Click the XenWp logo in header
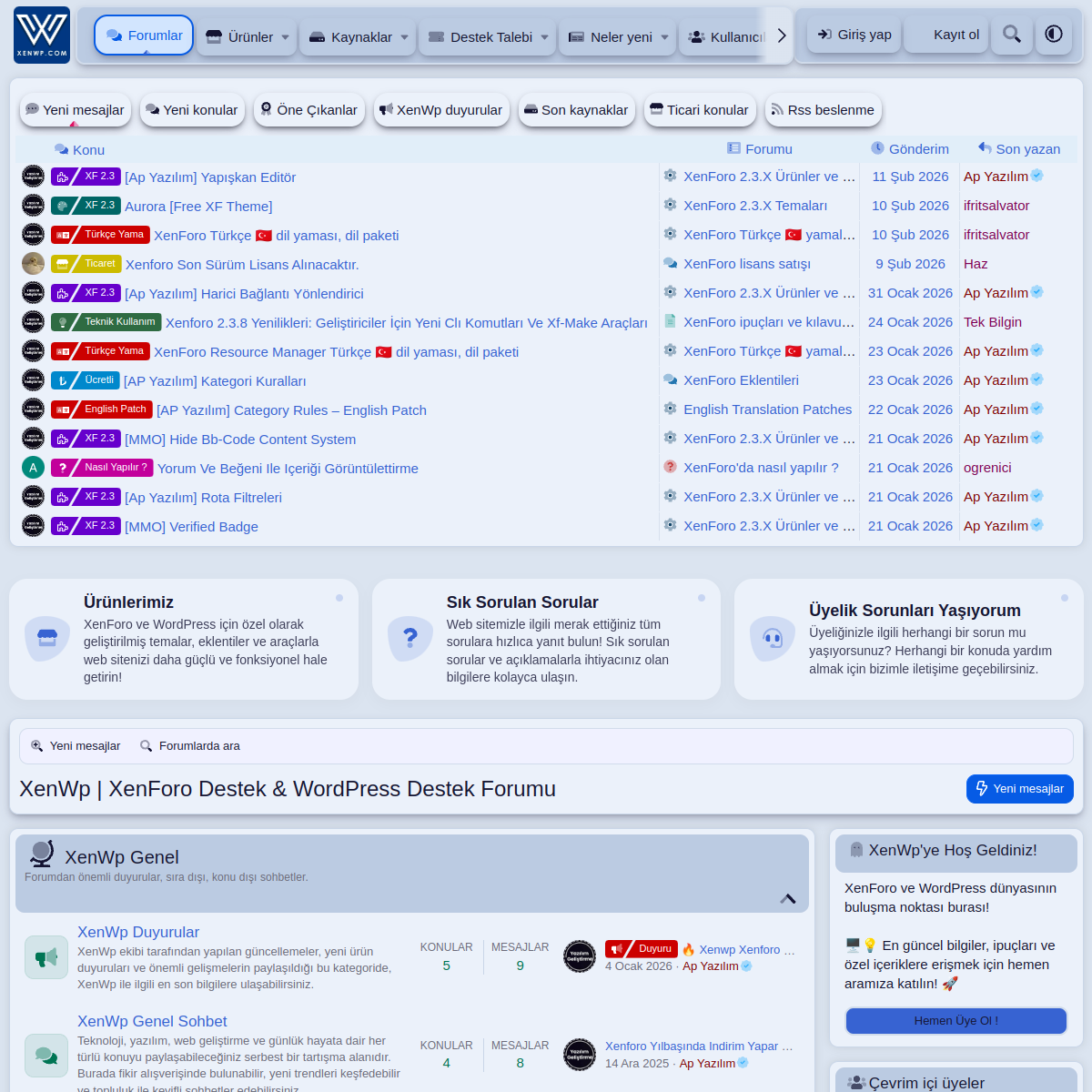The width and height of the screenshot is (1092, 1092). tap(42, 35)
